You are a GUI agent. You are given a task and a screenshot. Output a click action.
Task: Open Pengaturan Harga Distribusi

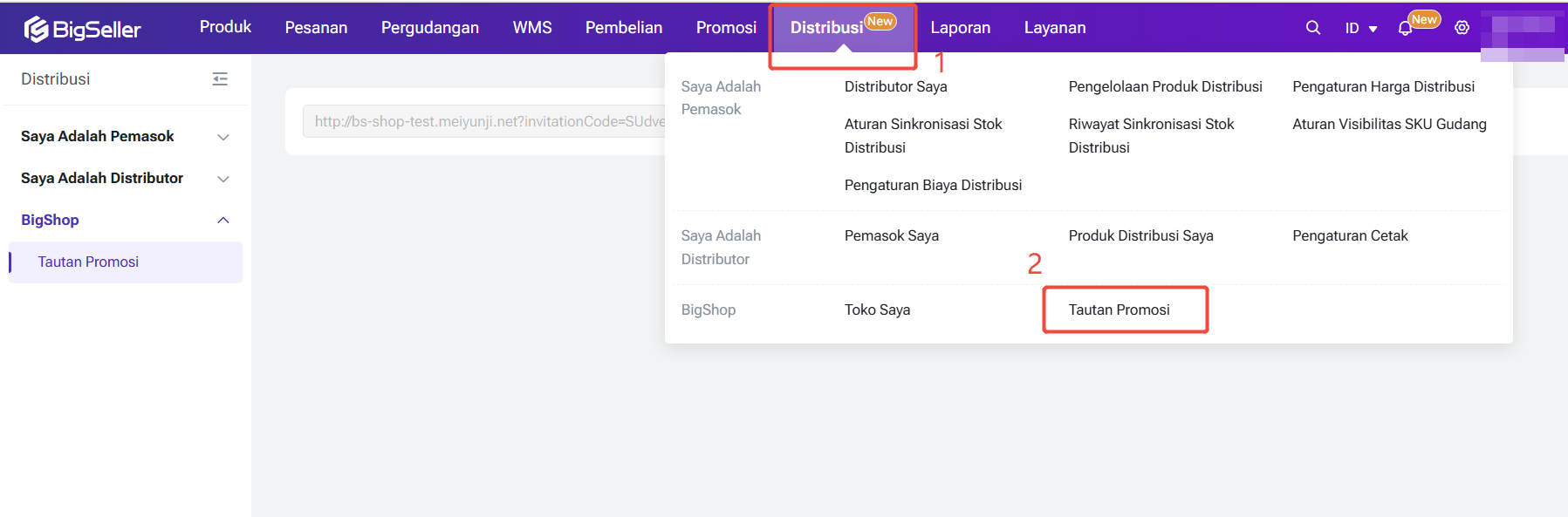1383,87
